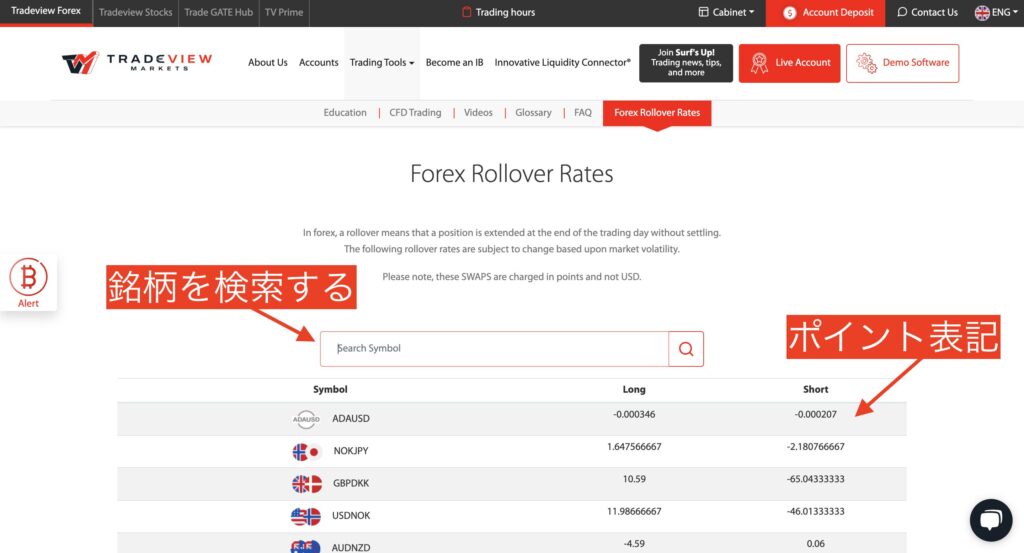Click the USDNOK flag icon
The height and width of the screenshot is (553, 1024).
point(306,516)
